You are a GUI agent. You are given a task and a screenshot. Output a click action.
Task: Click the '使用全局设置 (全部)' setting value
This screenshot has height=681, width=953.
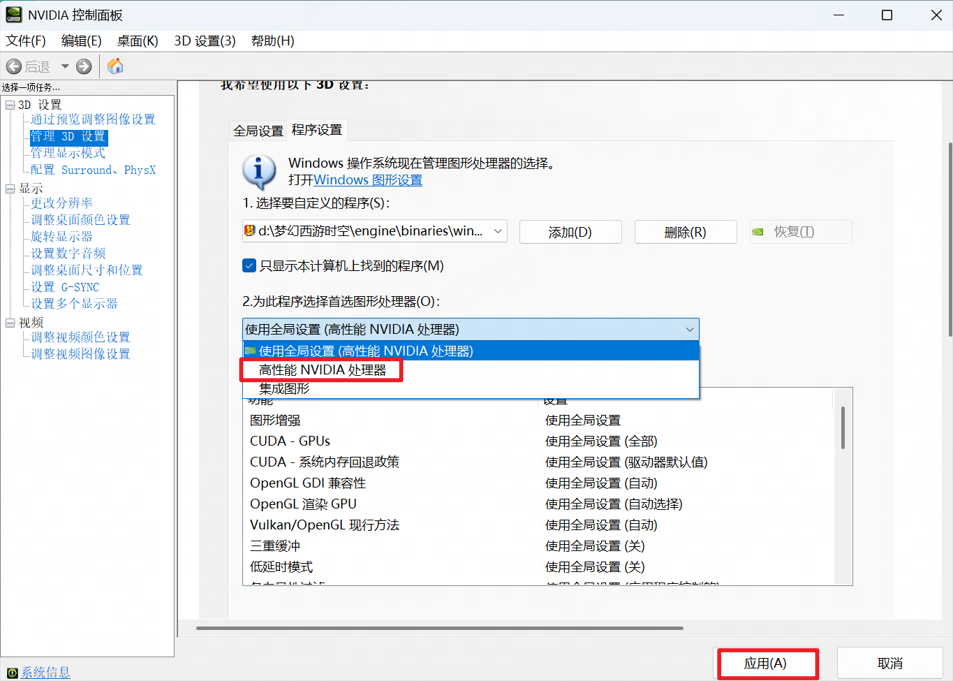coord(601,441)
